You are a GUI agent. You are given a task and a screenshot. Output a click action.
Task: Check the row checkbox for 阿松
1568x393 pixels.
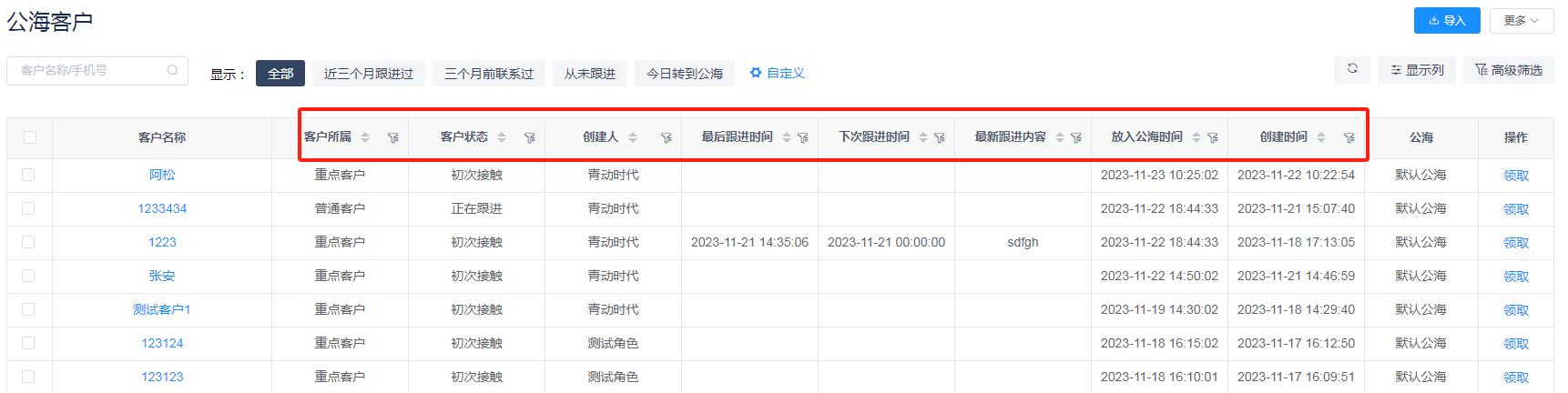[29, 175]
